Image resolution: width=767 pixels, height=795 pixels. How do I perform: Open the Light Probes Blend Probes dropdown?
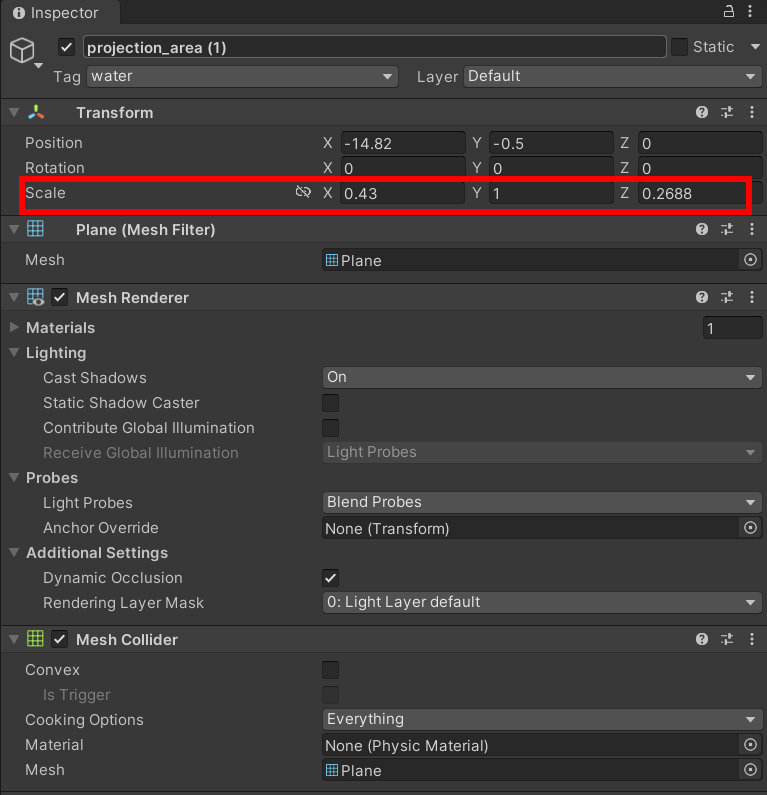tap(542, 502)
